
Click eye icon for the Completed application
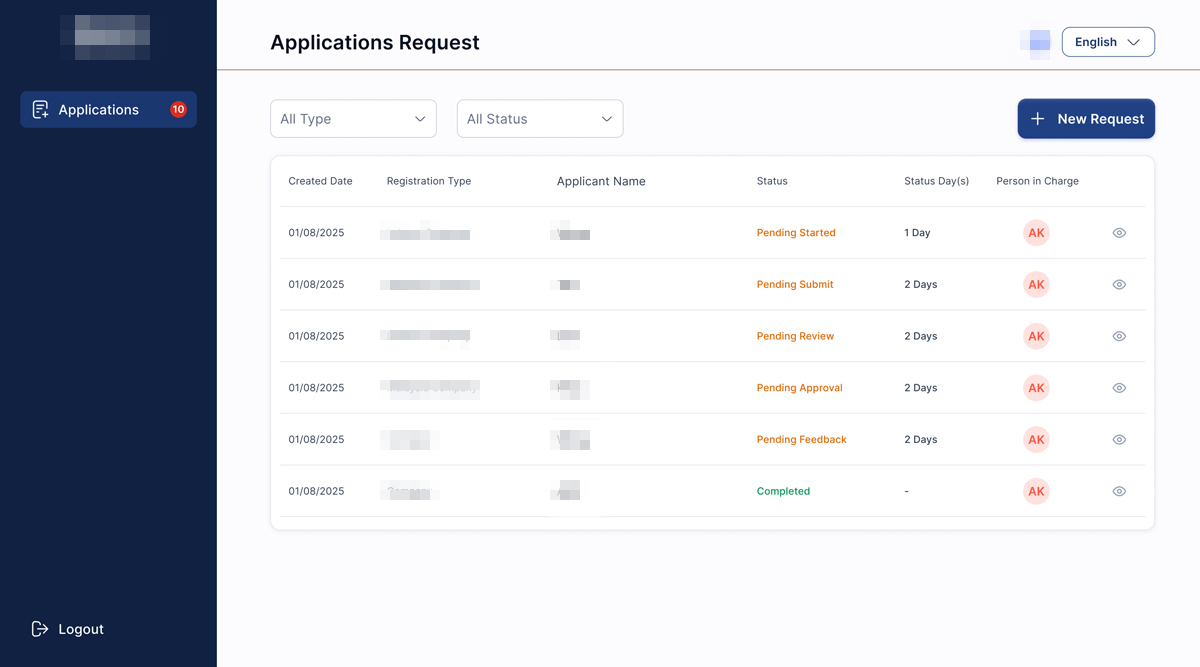(1119, 492)
